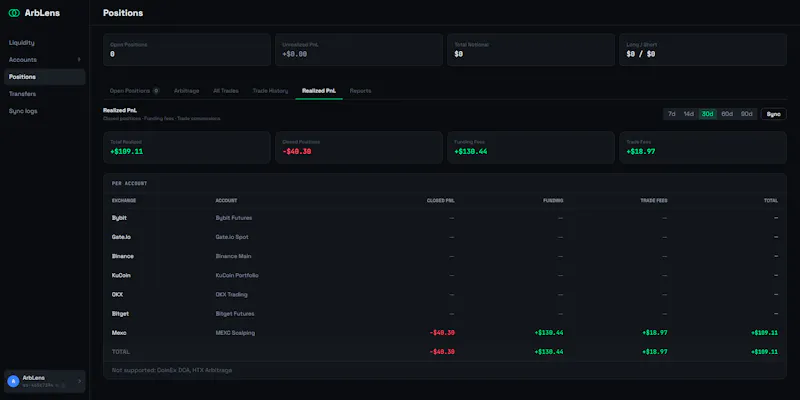Viewport: 800px width, 400px height.
Task: Click the 'Gate.io Spot' account cell
Action: (x=232, y=237)
